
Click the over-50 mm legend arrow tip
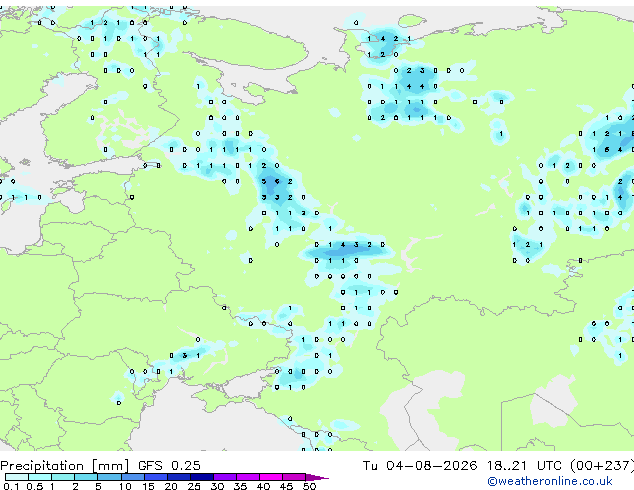pyautogui.click(x=317, y=477)
